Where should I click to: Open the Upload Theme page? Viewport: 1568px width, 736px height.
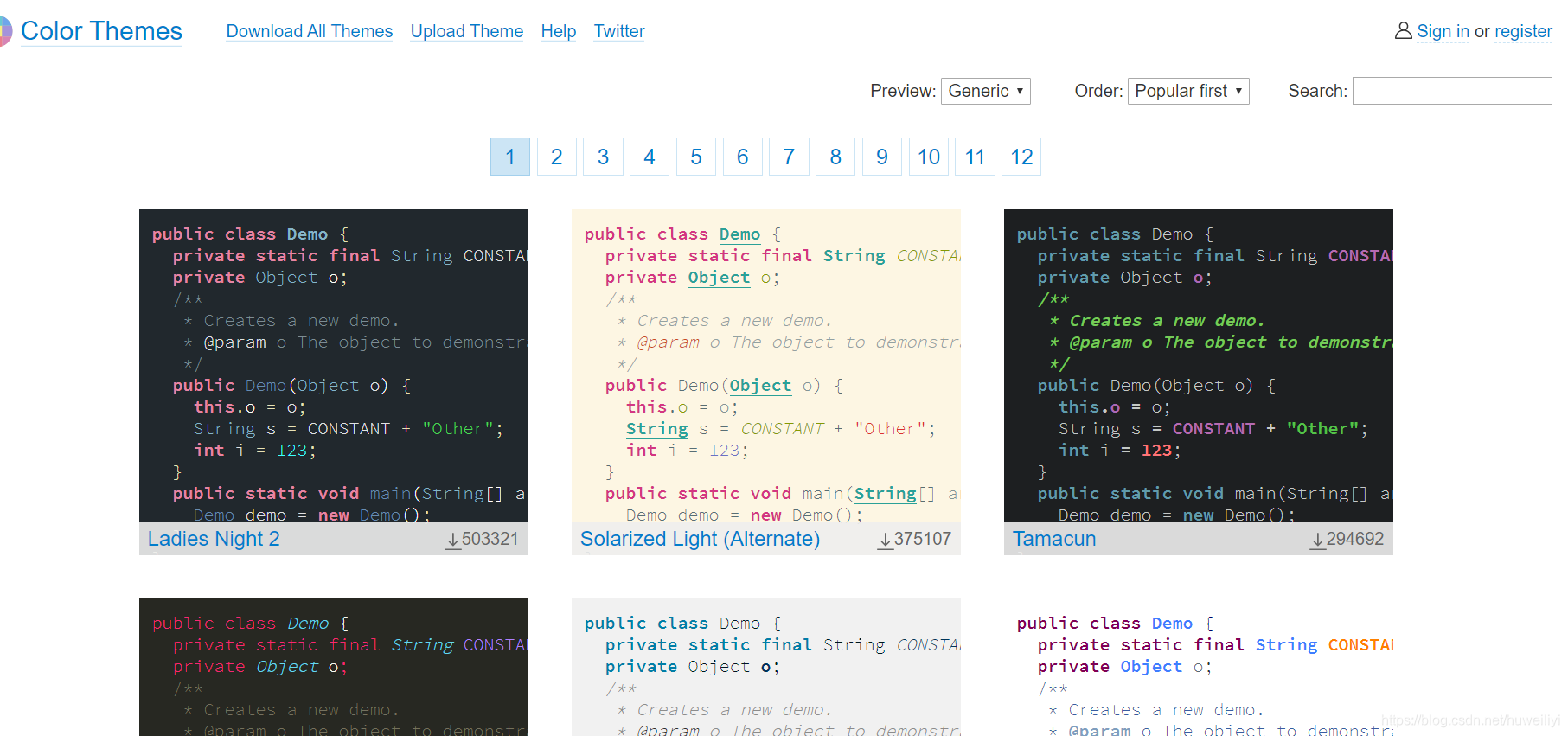pos(467,31)
